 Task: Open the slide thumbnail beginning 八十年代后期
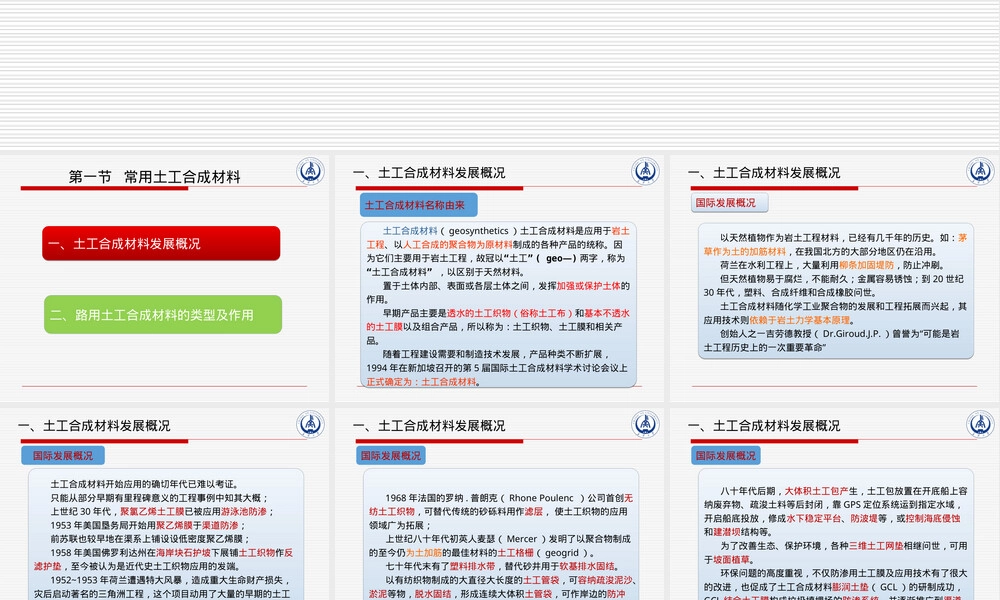point(834,504)
